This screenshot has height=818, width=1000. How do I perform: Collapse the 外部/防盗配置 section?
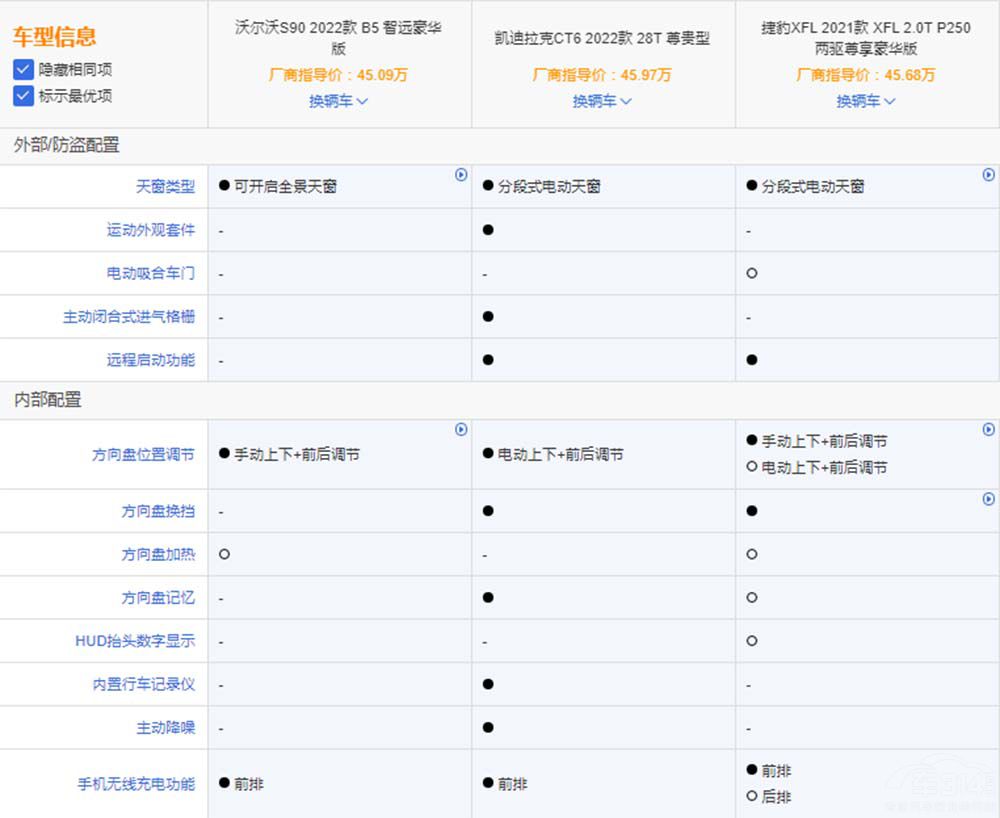(x=64, y=146)
